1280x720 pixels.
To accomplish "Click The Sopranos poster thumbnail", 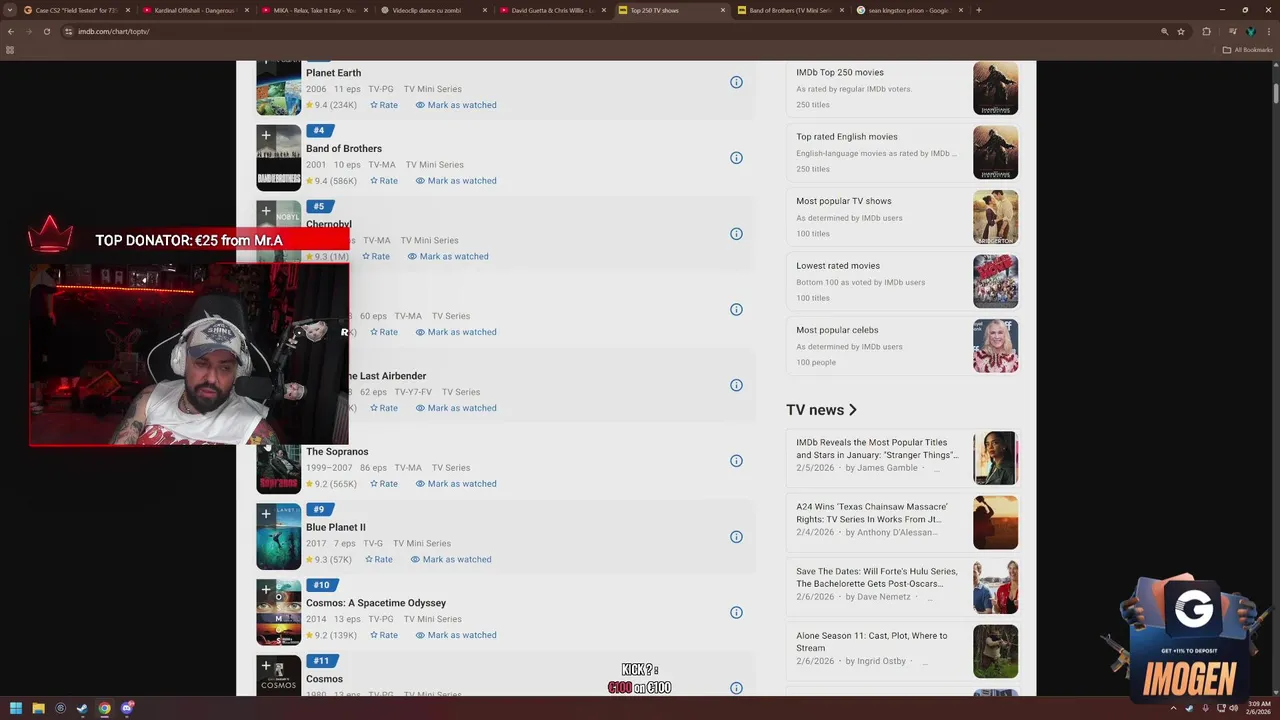I will tap(279, 468).
